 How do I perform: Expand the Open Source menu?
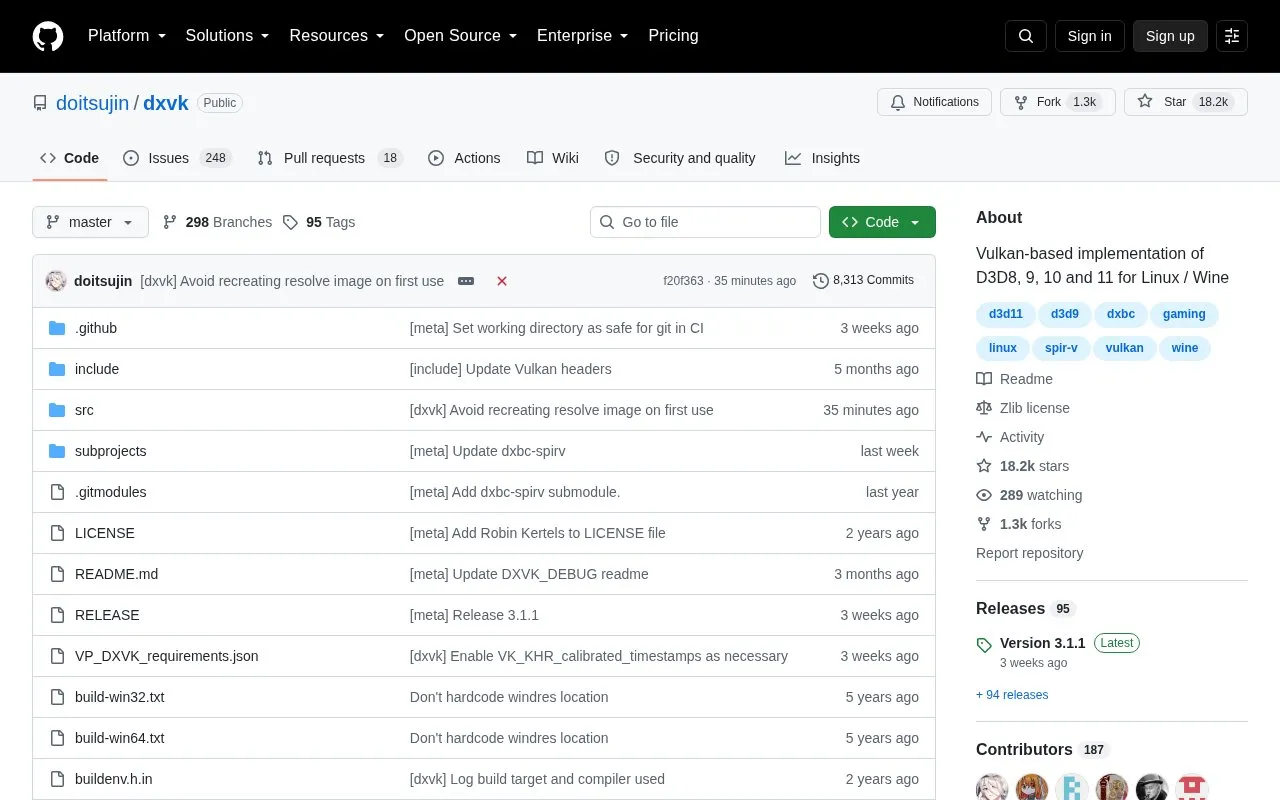pos(461,36)
